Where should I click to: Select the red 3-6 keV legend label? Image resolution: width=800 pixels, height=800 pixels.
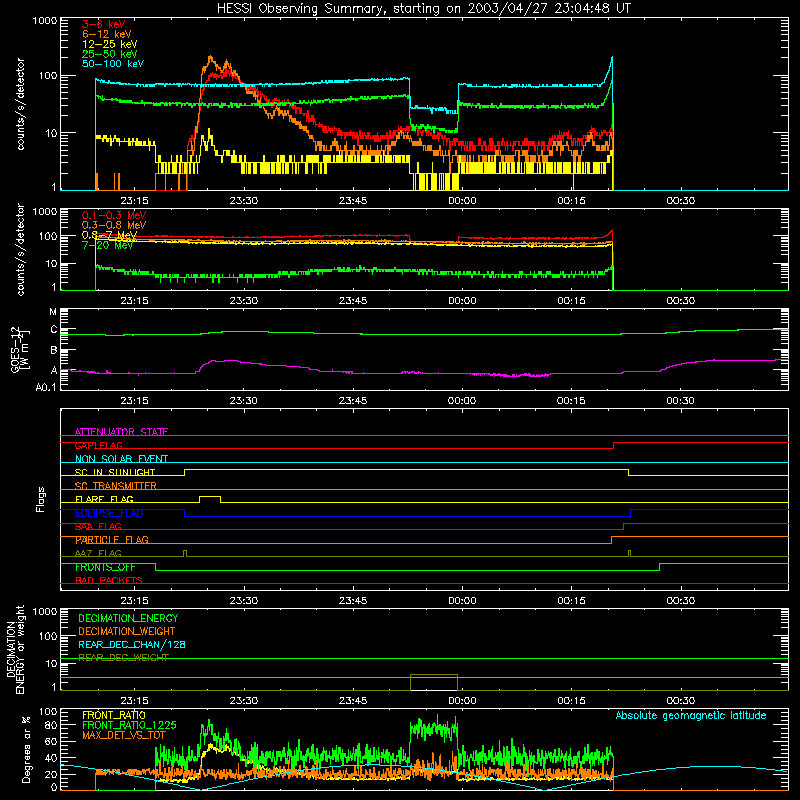(104, 24)
